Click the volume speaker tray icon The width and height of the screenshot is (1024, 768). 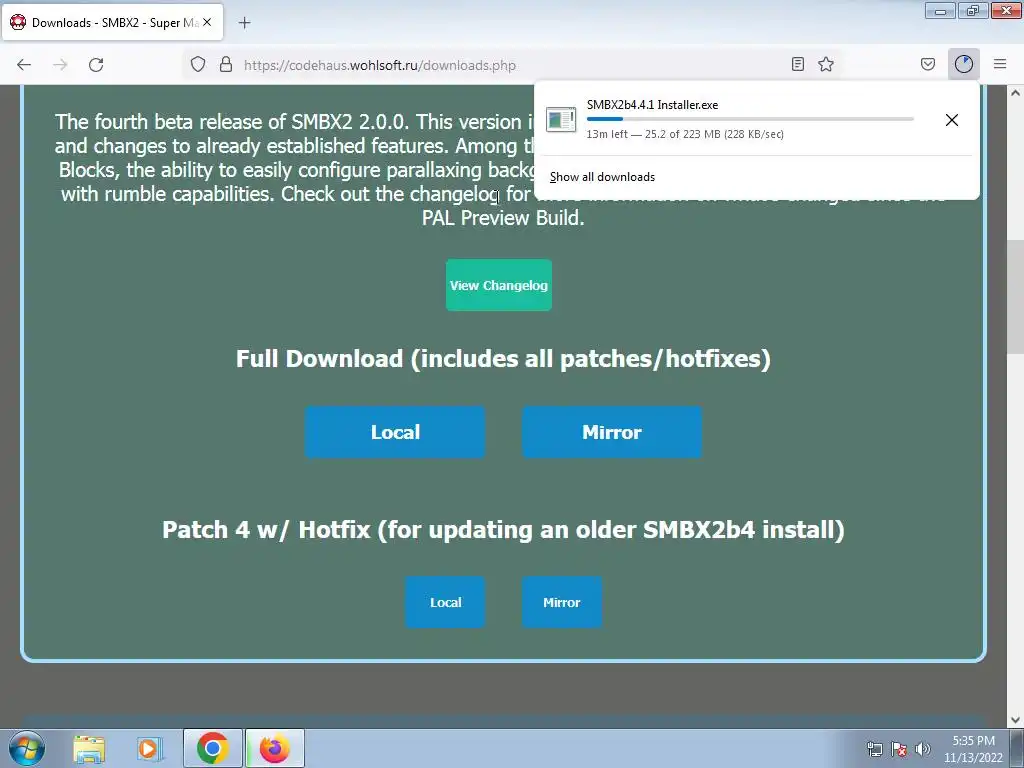tap(922, 749)
